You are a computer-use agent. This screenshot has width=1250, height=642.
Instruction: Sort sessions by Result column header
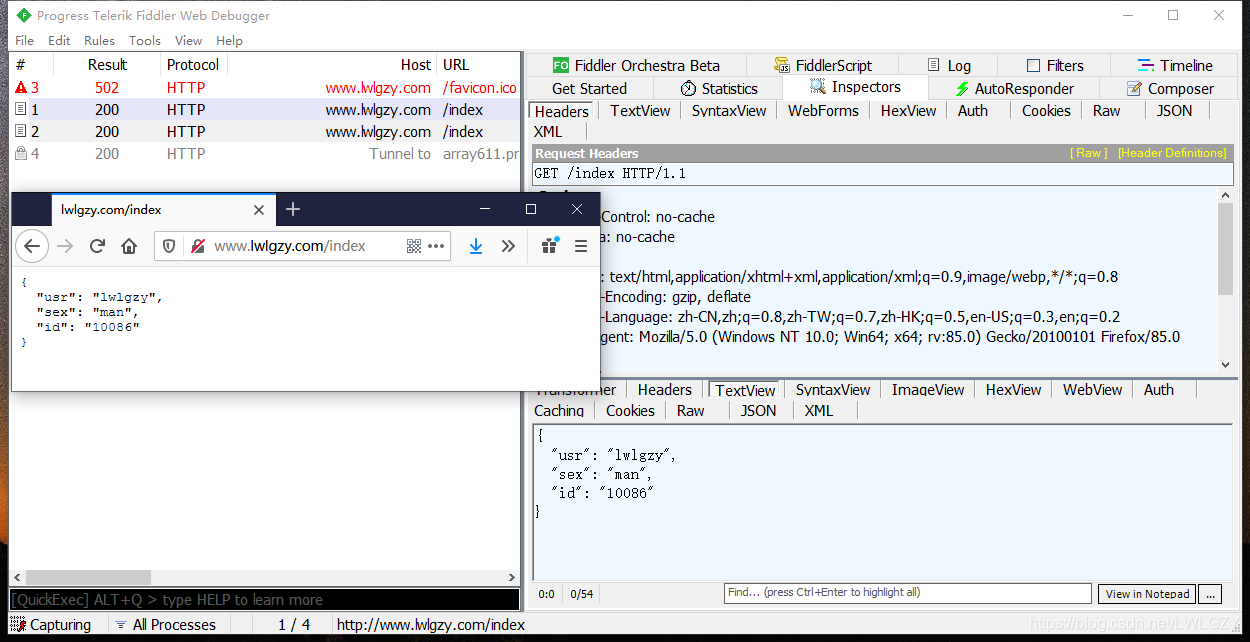(108, 65)
